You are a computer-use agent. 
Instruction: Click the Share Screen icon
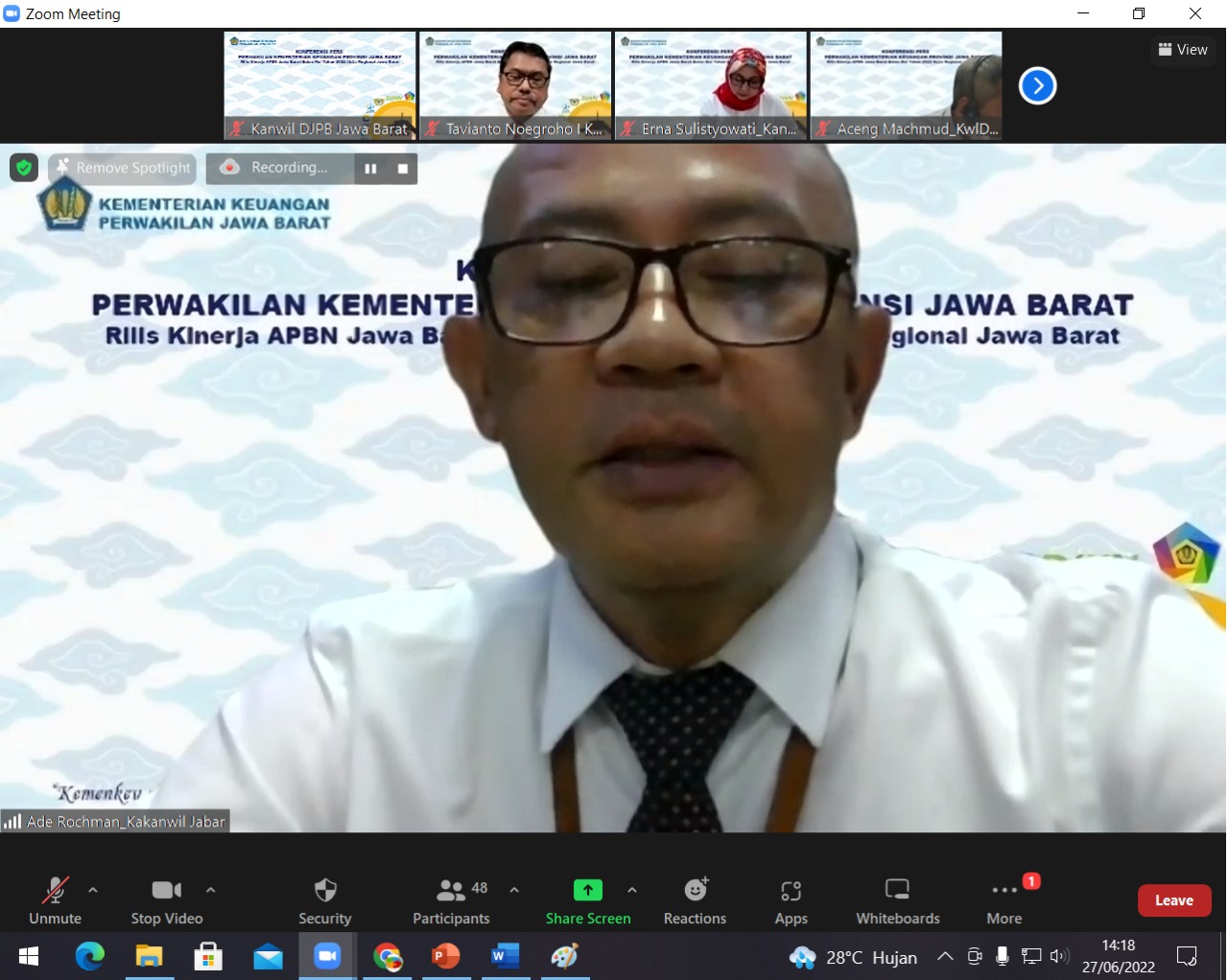(587, 890)
